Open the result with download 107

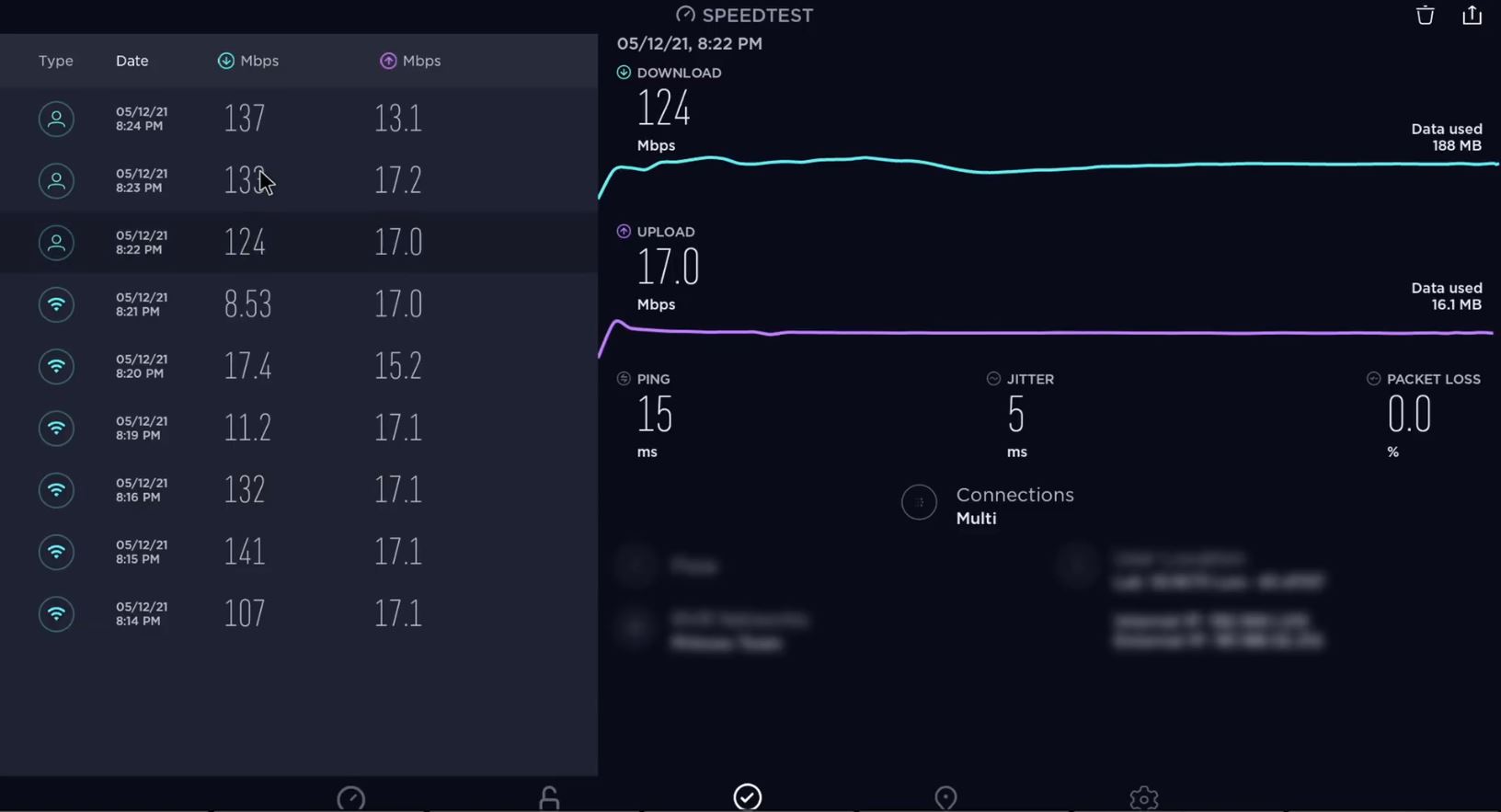pos(299,613)
